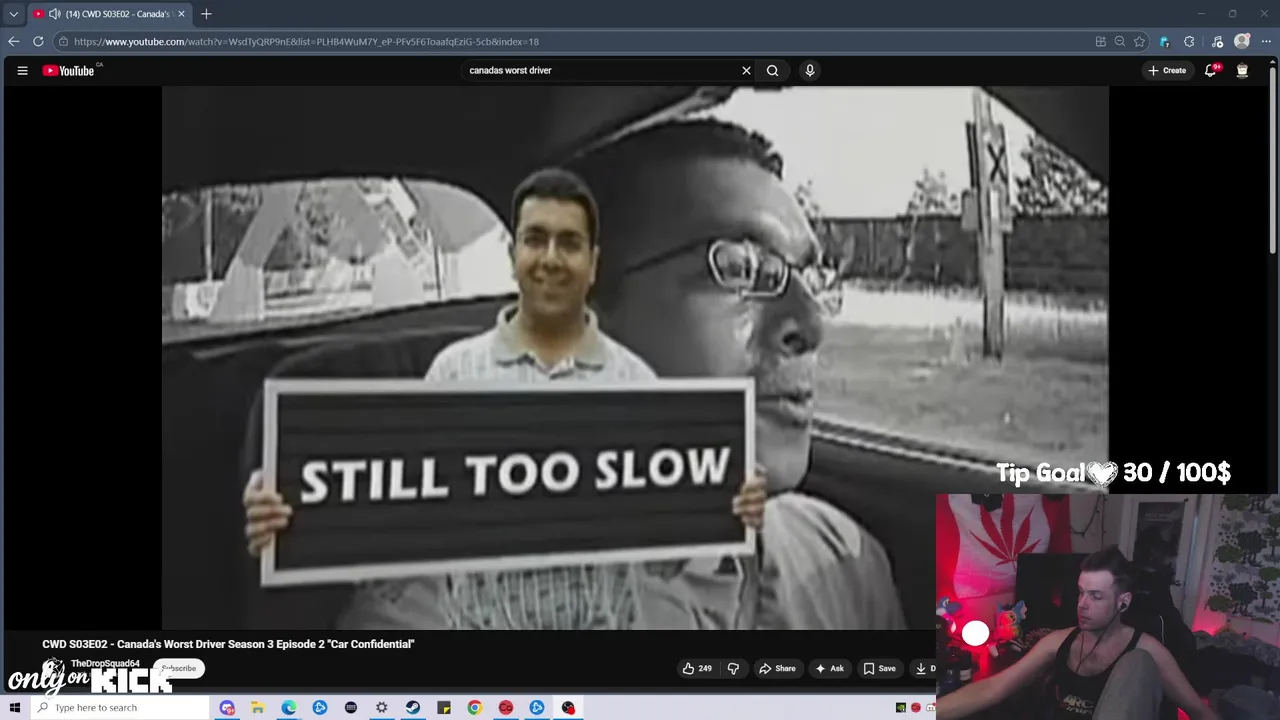1280x720 pixels.
Task: Subscribe to TheDropSquad64 channel
Action: (181, 668)
